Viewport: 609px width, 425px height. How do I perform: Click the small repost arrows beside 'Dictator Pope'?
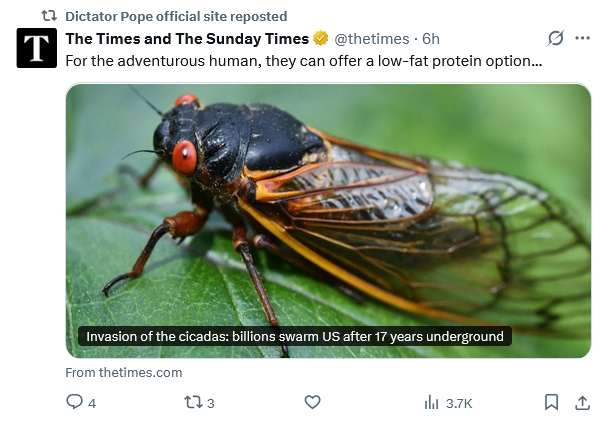(49, 16)
